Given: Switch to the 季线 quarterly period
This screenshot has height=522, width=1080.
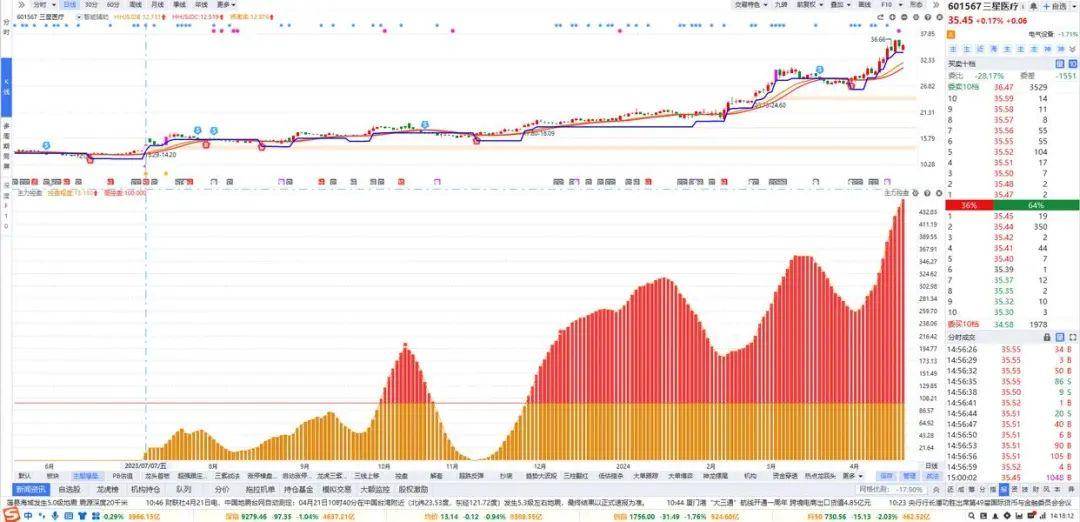Looking at the screenshot, I should 179,5.
